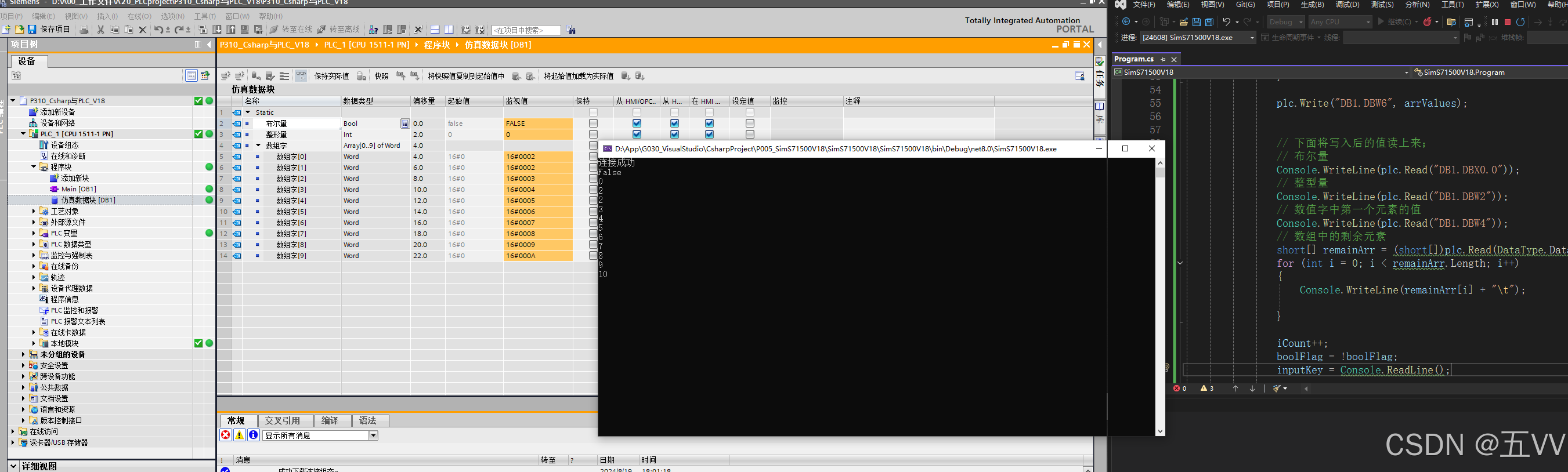This screenshot has height=472, width=1568.
Task: Open the 在线(O) menu in TIA Portal
Action: coord(139,16)
